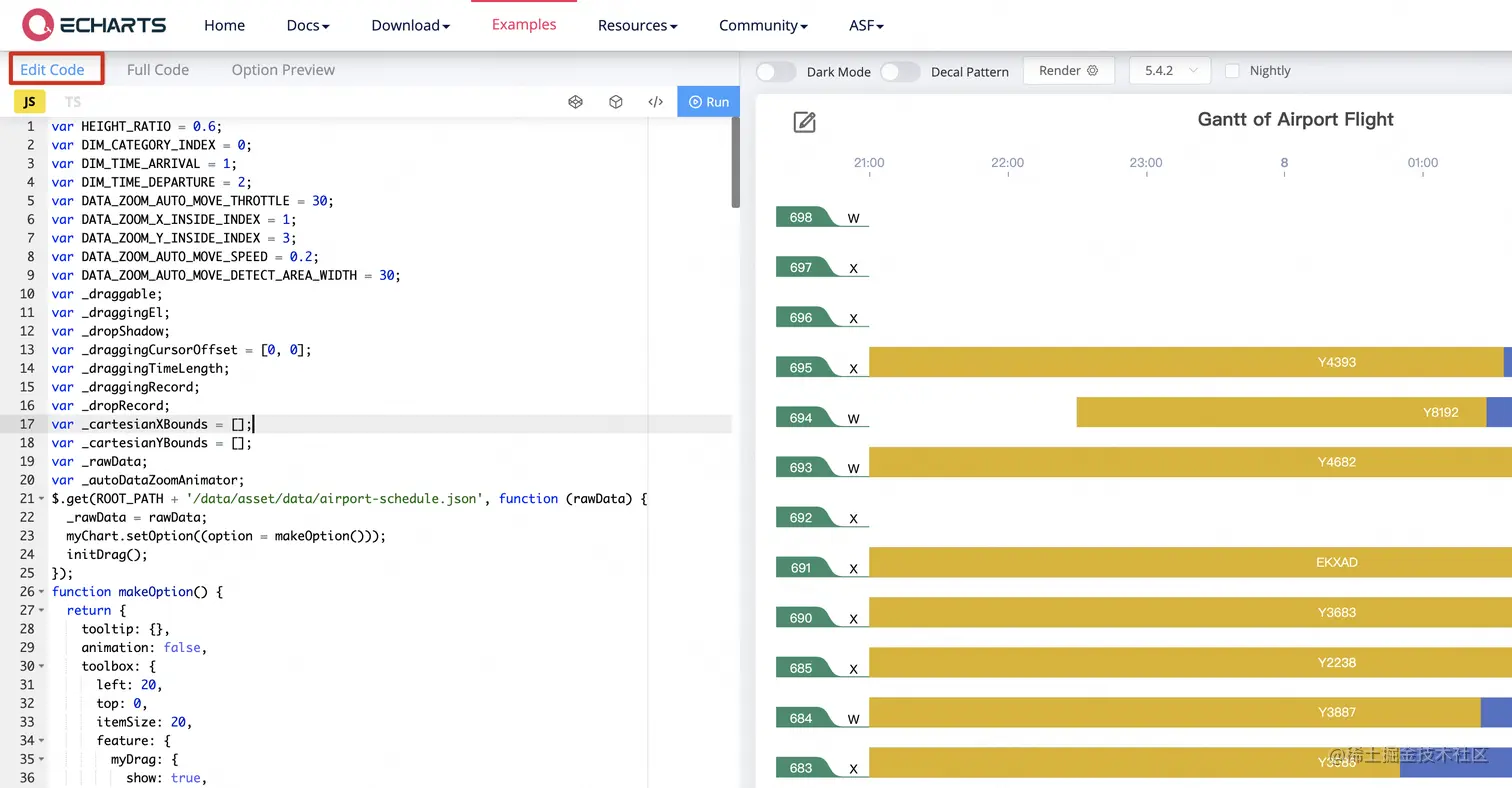Click the Run button
The width and height of the screenshot is (1512, 788).
(x=708, y=102)
